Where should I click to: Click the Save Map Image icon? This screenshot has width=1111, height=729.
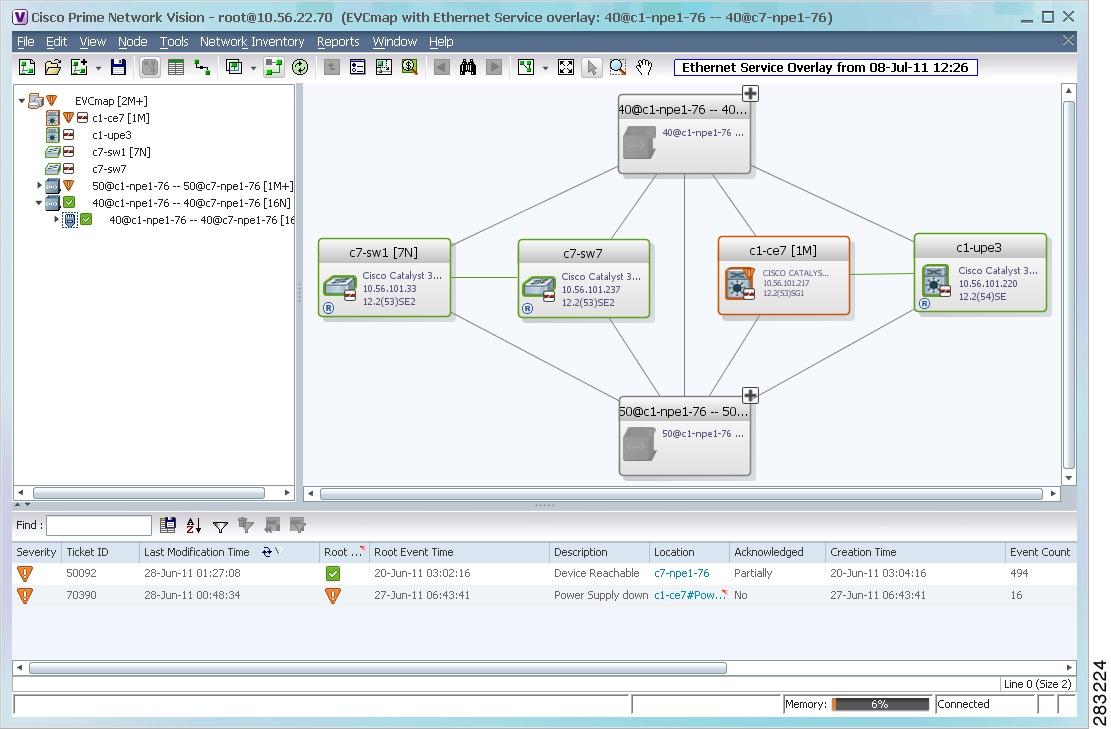point(383,67)
